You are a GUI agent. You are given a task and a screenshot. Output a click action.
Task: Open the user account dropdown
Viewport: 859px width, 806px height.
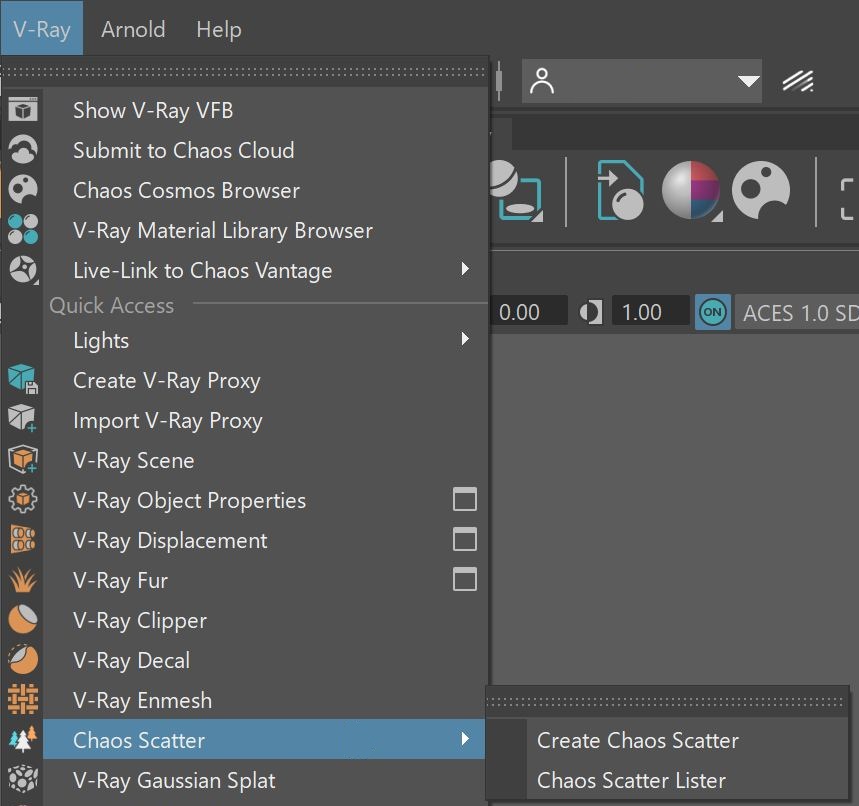[x=642, y=81]
